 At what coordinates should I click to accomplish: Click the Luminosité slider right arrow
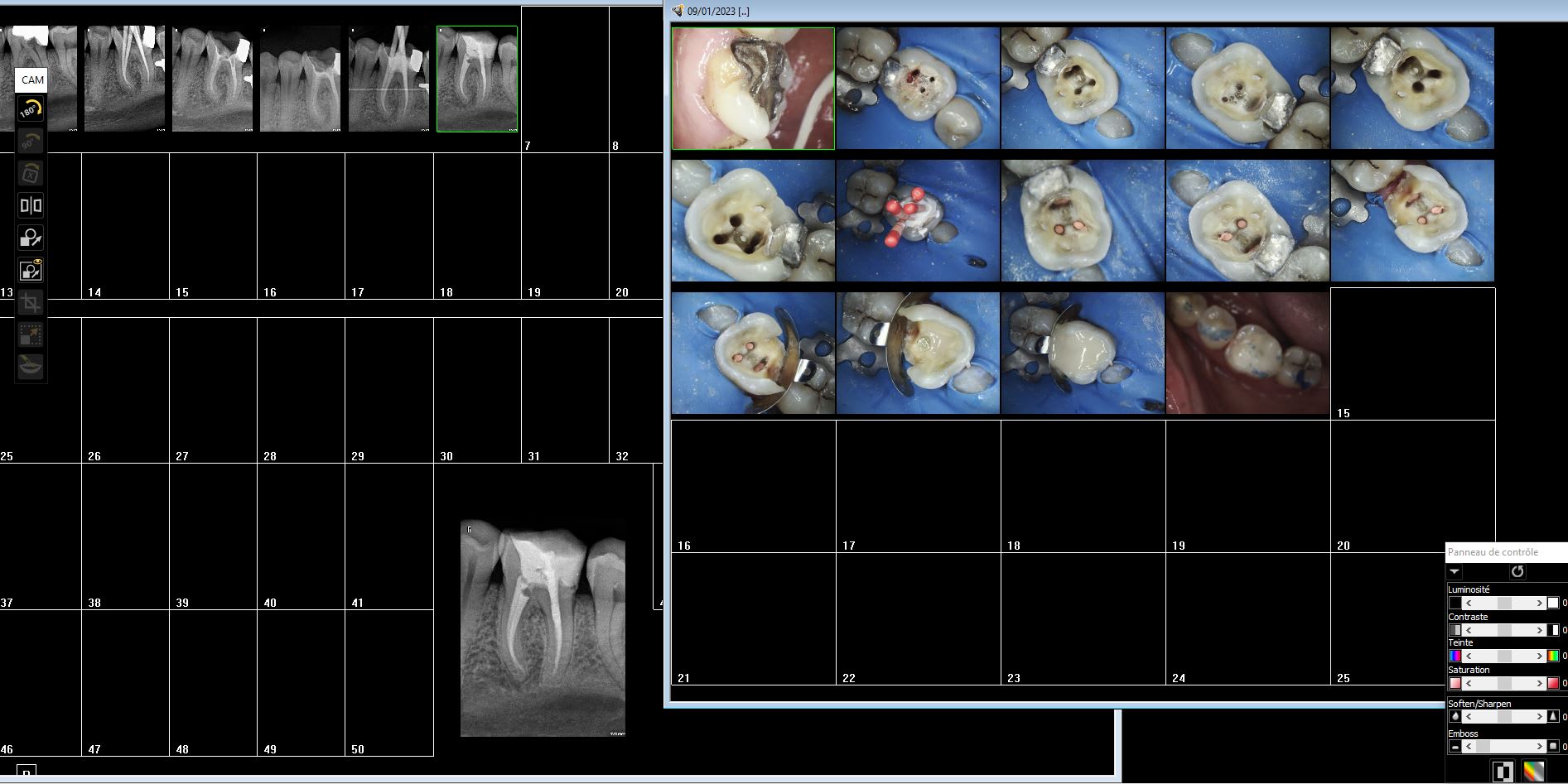click(x=1540, y=604)
